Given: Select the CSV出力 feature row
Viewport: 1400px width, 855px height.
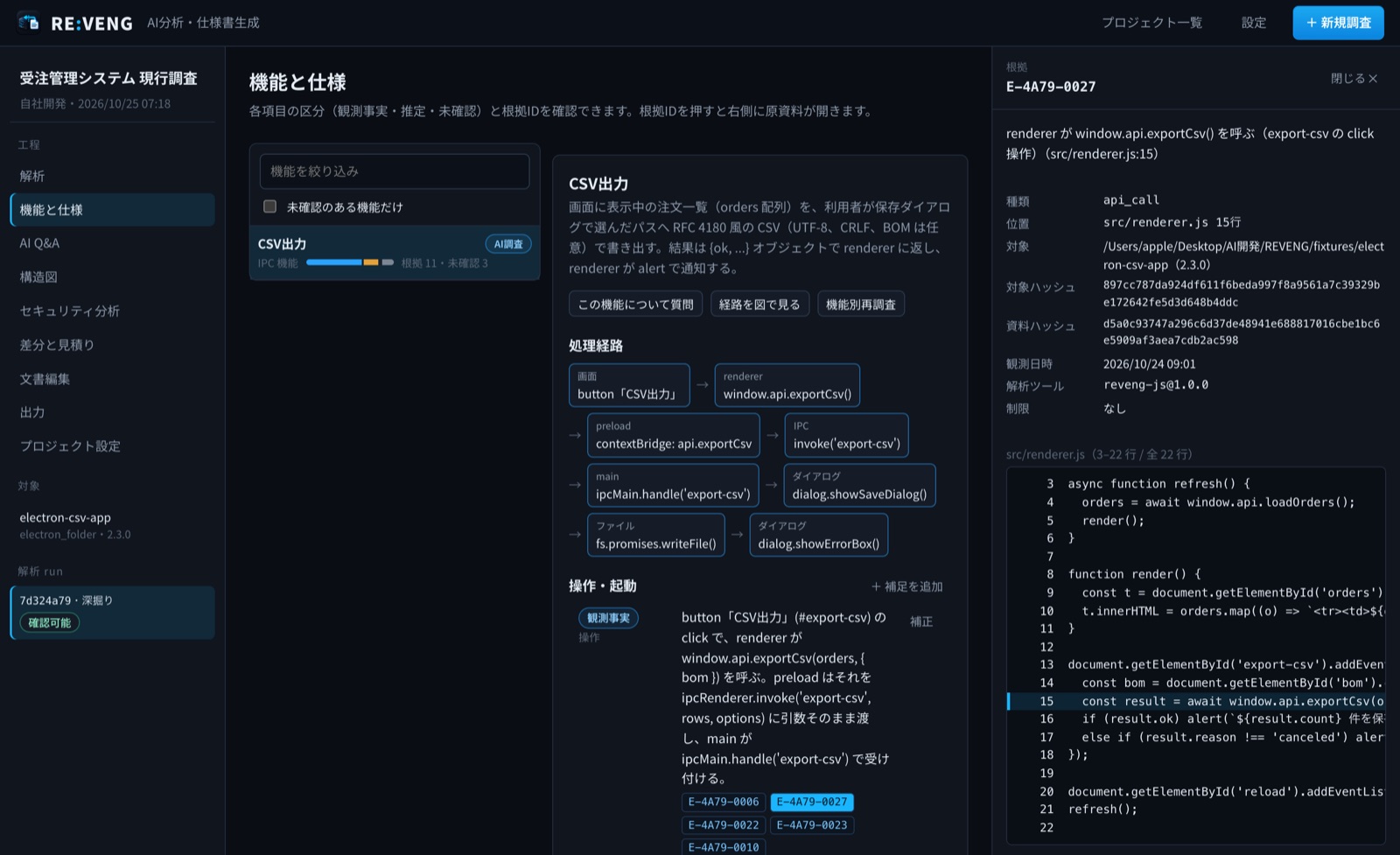Looking at the screenshot, I should [395, 253].
